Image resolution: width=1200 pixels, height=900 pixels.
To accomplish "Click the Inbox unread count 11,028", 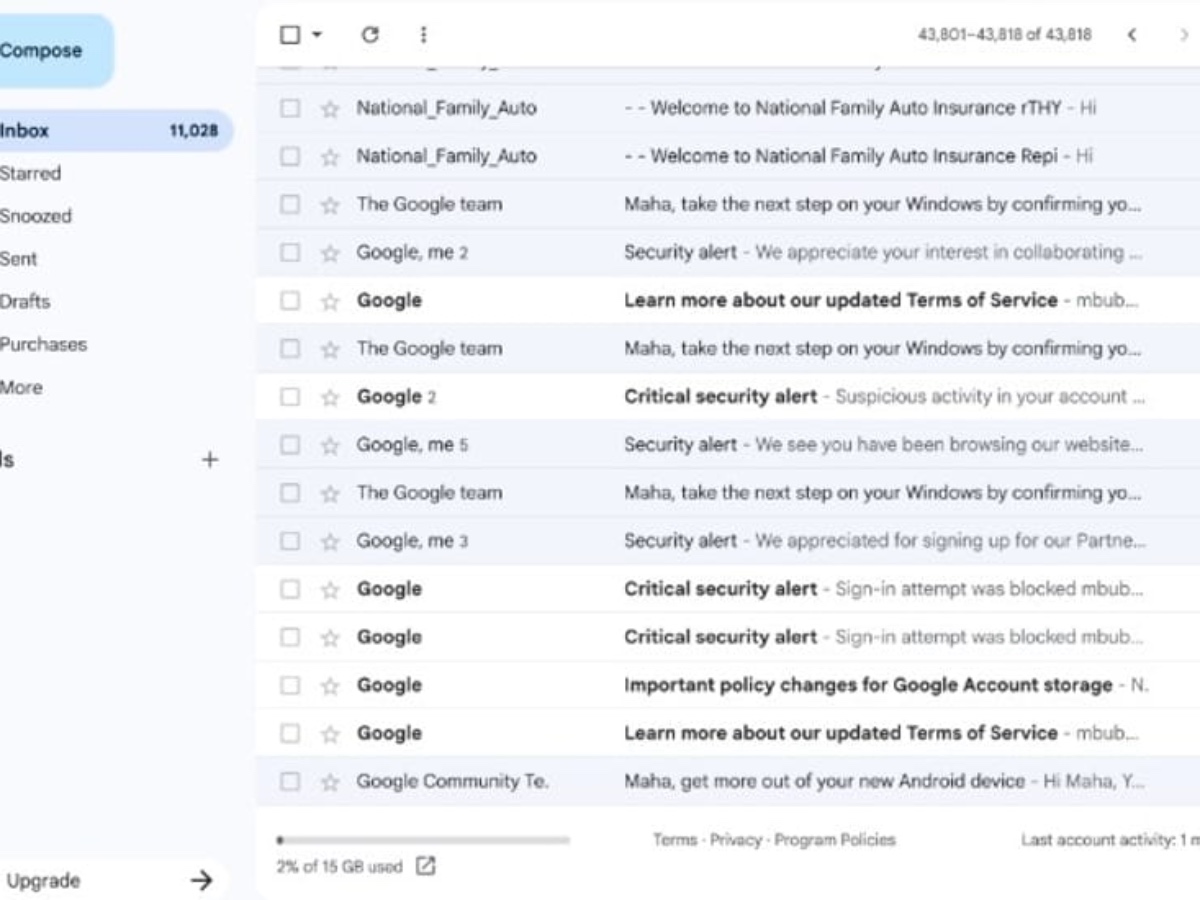I will coord(194,130).
